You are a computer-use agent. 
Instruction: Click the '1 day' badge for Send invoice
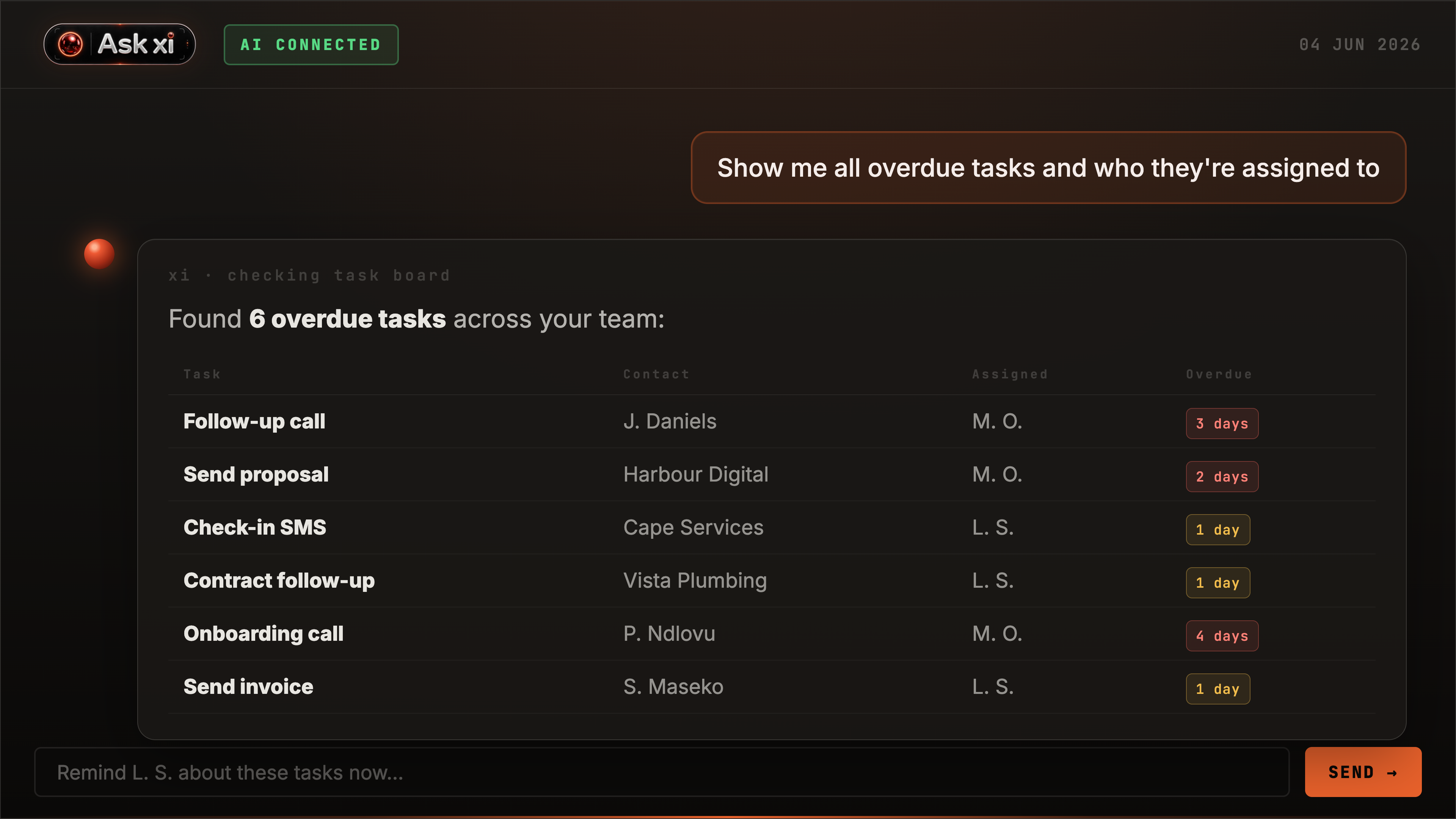[x=1218, y=690]
